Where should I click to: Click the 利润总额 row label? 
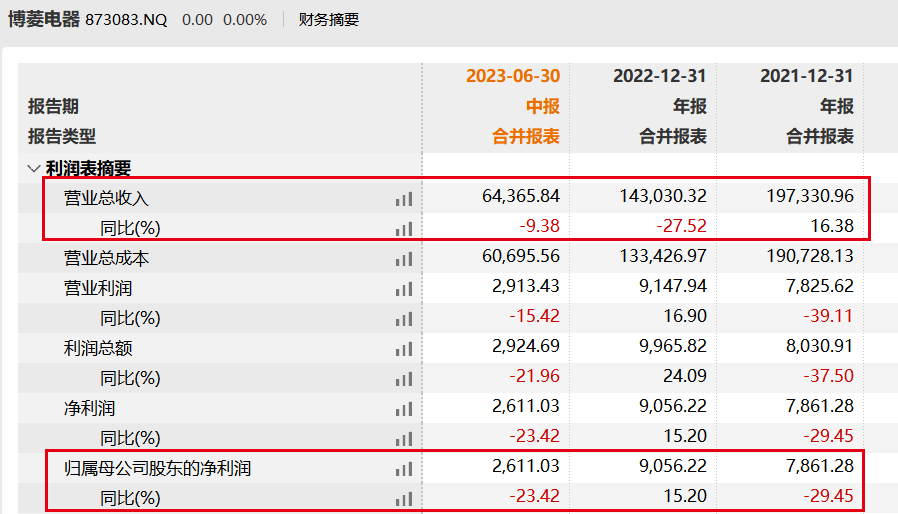[x=98, y=348]
